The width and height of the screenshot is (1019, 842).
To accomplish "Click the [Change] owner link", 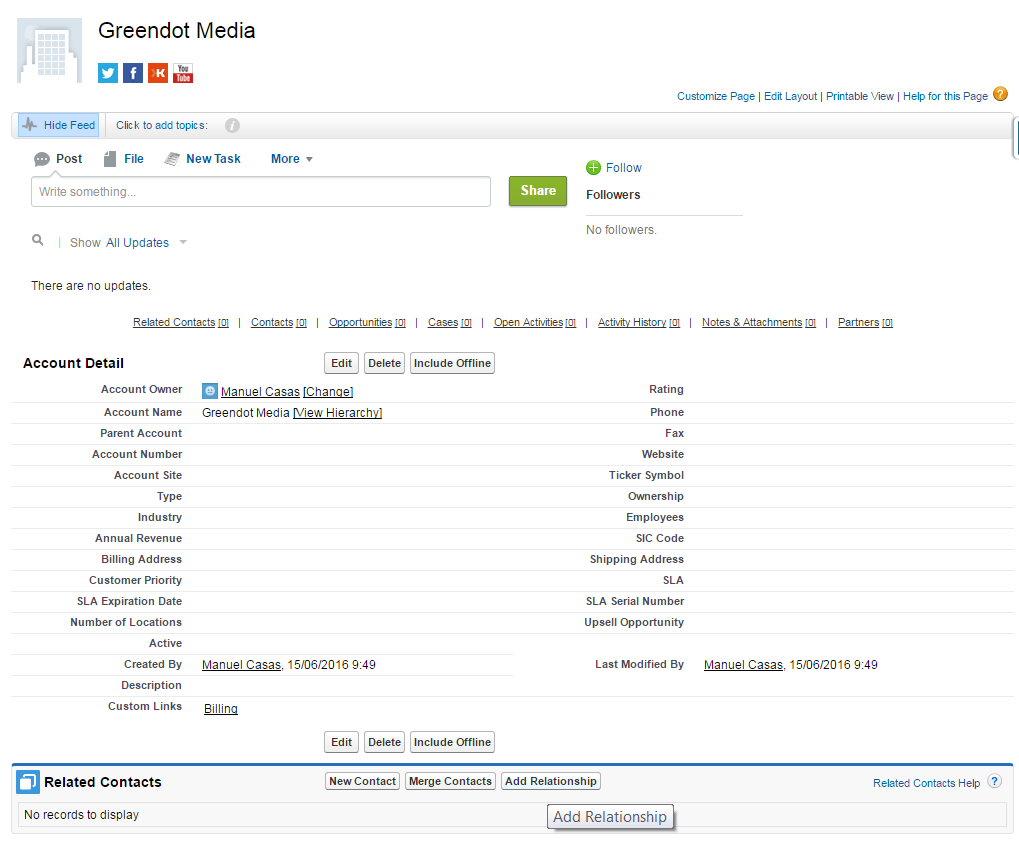I will [328, 392].
